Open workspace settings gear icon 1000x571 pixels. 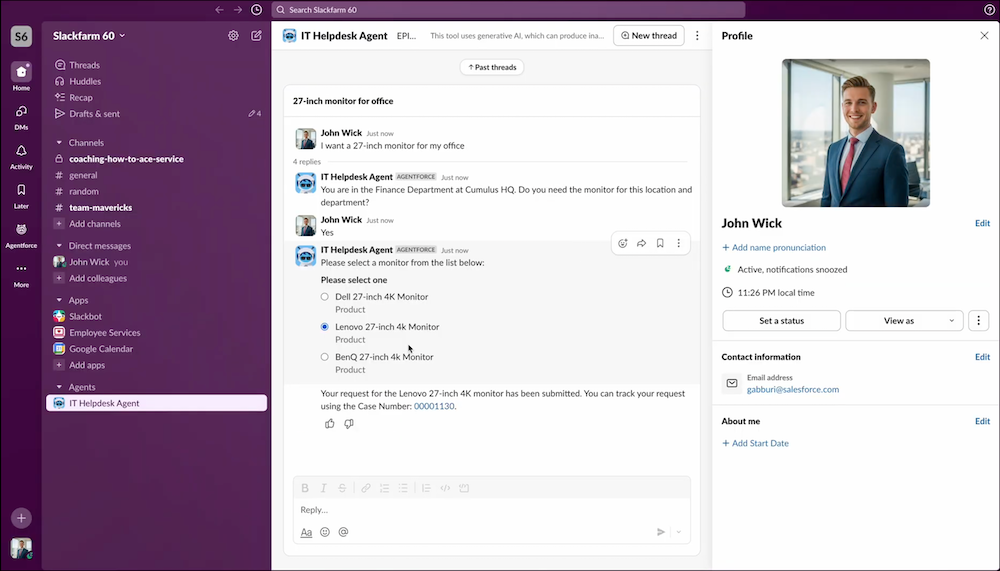pos(233,36)
